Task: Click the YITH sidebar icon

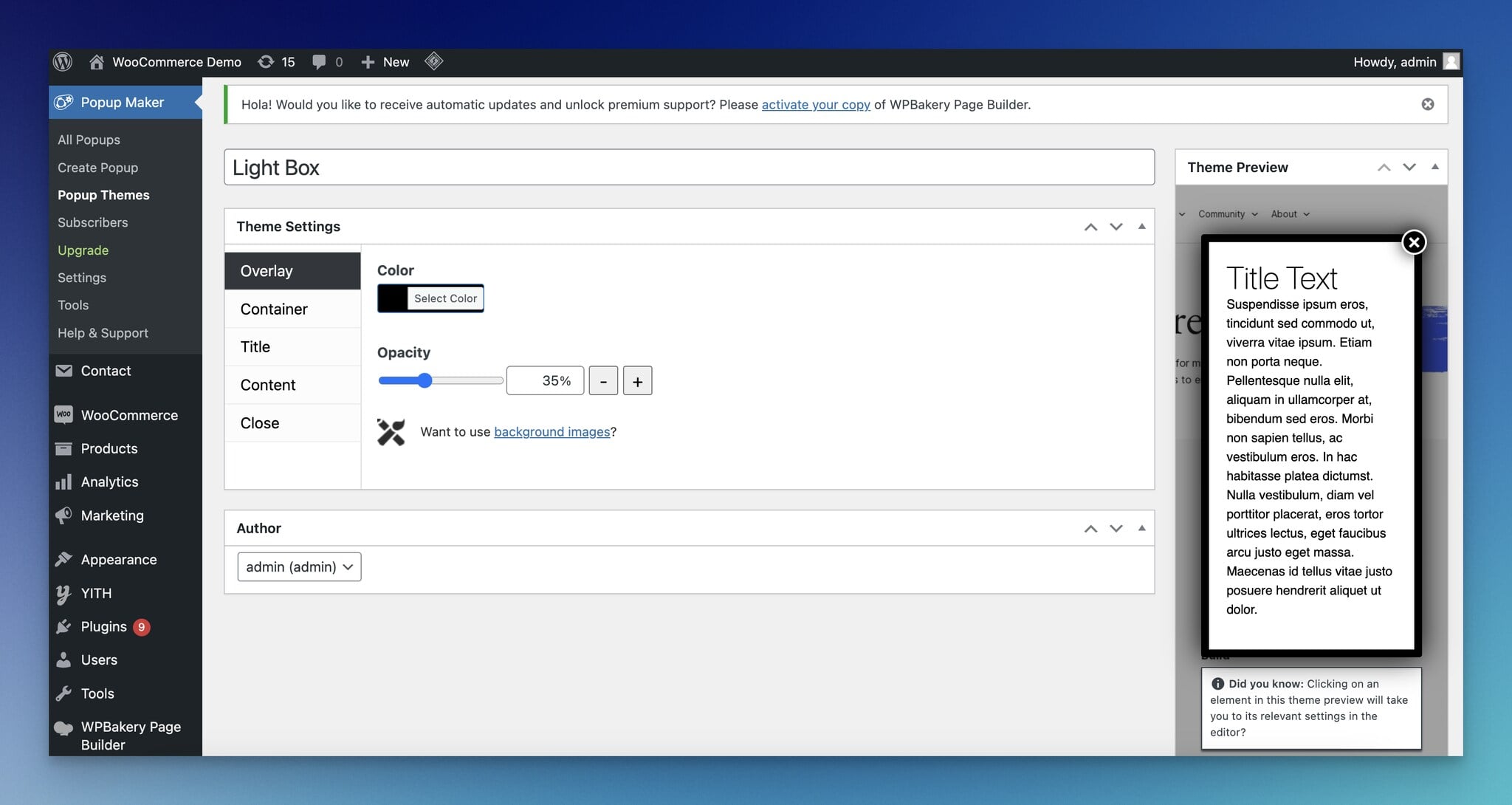Action: click(63, 593)
